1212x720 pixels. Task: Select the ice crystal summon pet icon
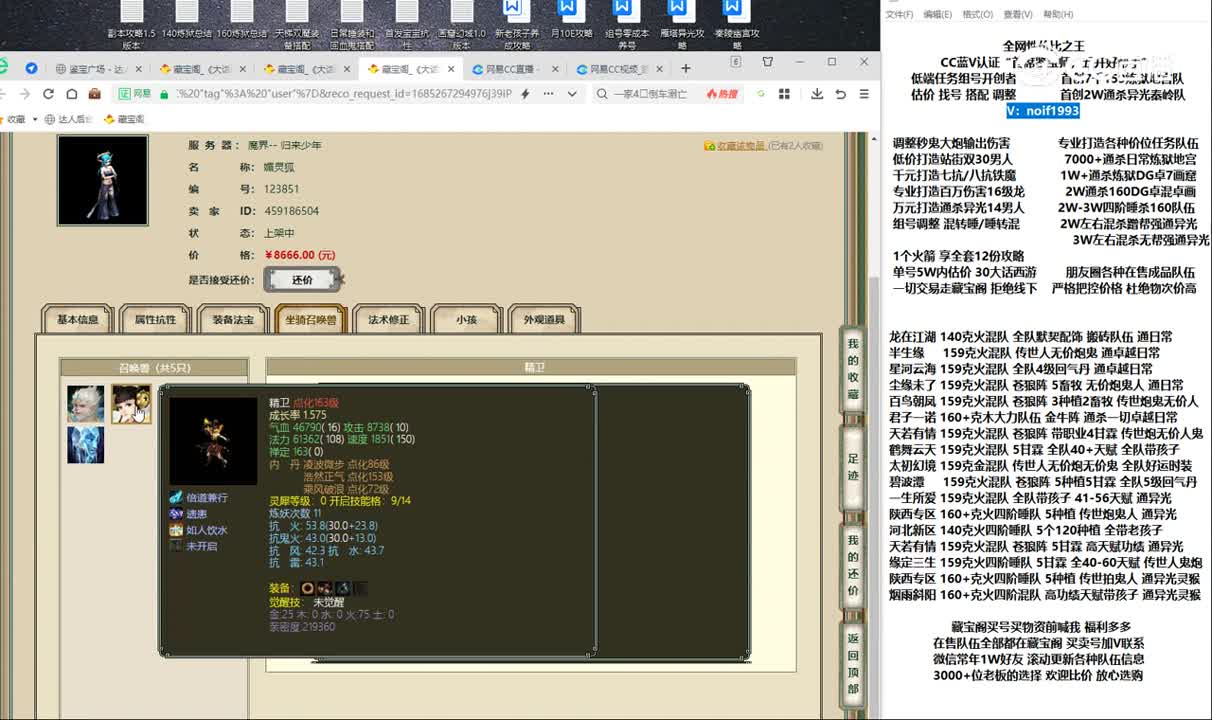pyautogui.click(x=85, y=445)
